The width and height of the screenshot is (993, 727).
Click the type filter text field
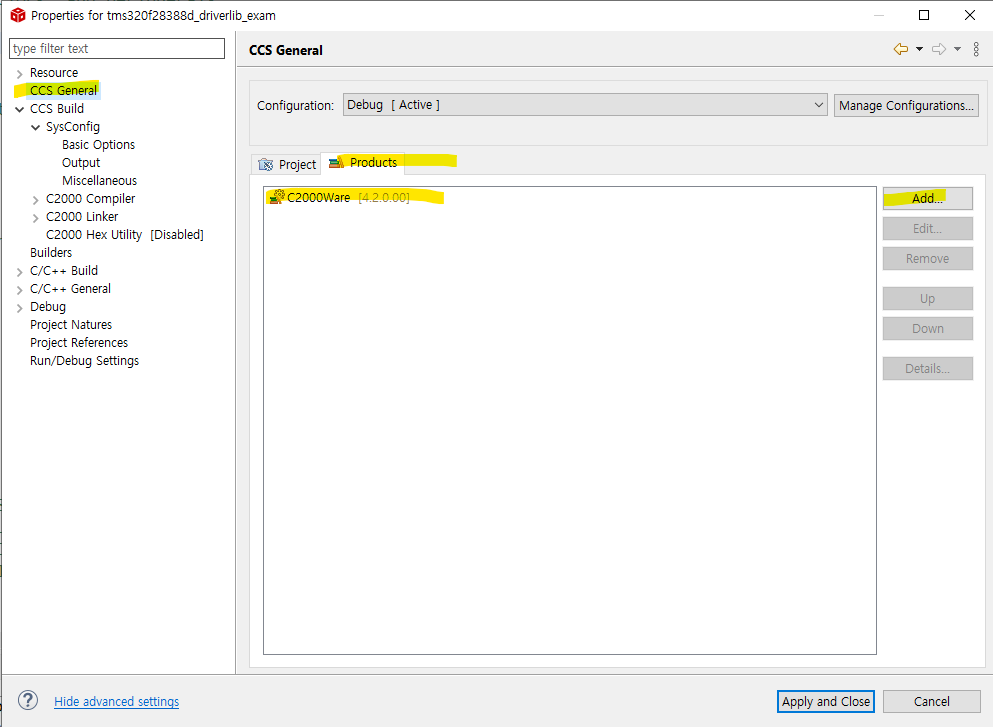(x=116, y=48)
